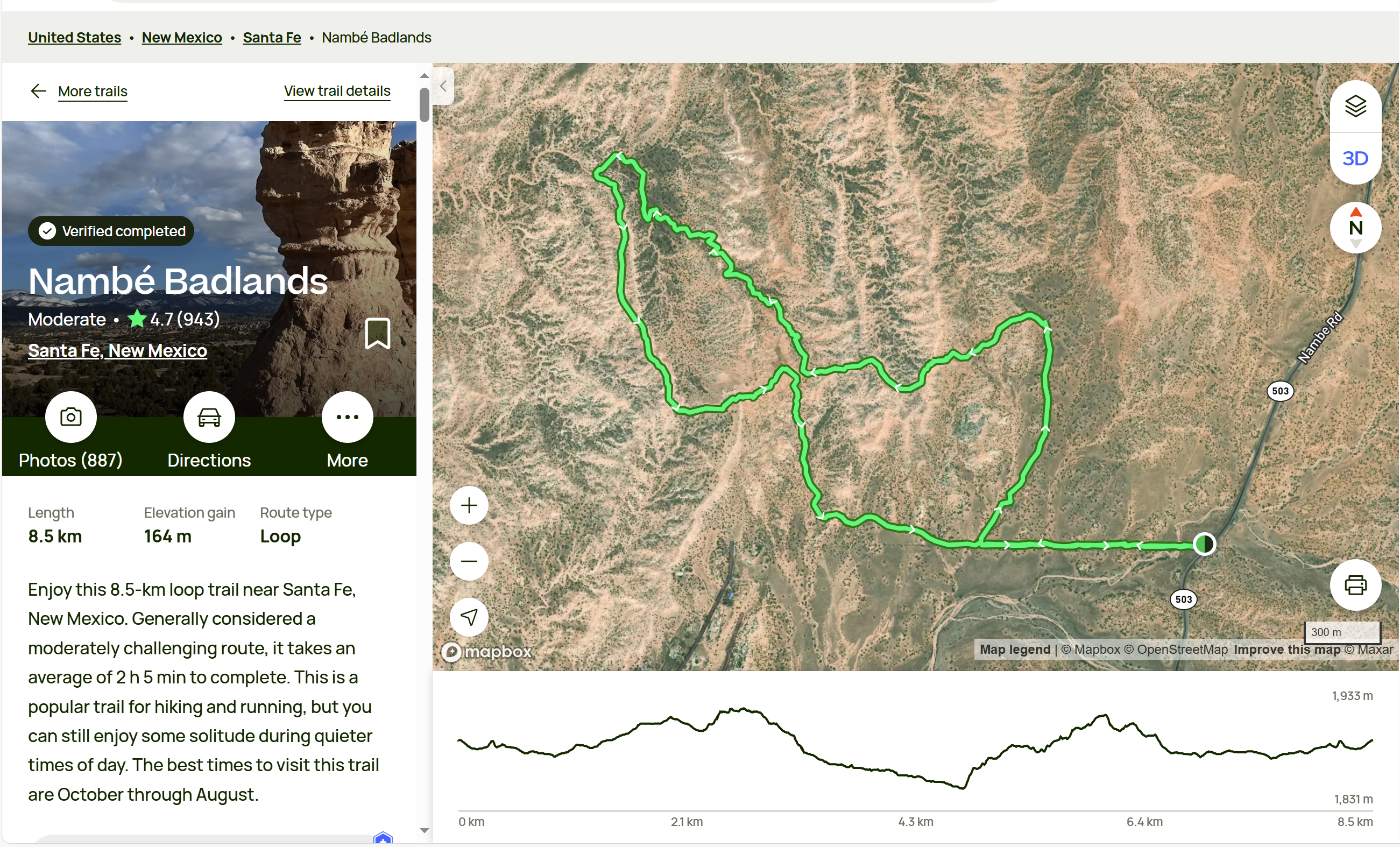Image resolution: width=1400 pixels, height=847 pixels.
Task: Navigate to Santa Fe breadcrumb
Action: click(272, 38)
